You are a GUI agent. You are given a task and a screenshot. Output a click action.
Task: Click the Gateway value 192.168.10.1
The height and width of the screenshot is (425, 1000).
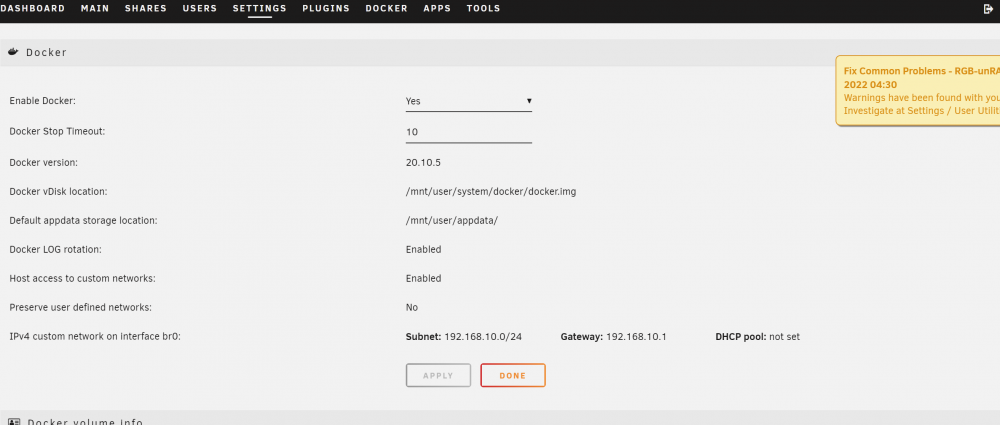click(636, 336)
